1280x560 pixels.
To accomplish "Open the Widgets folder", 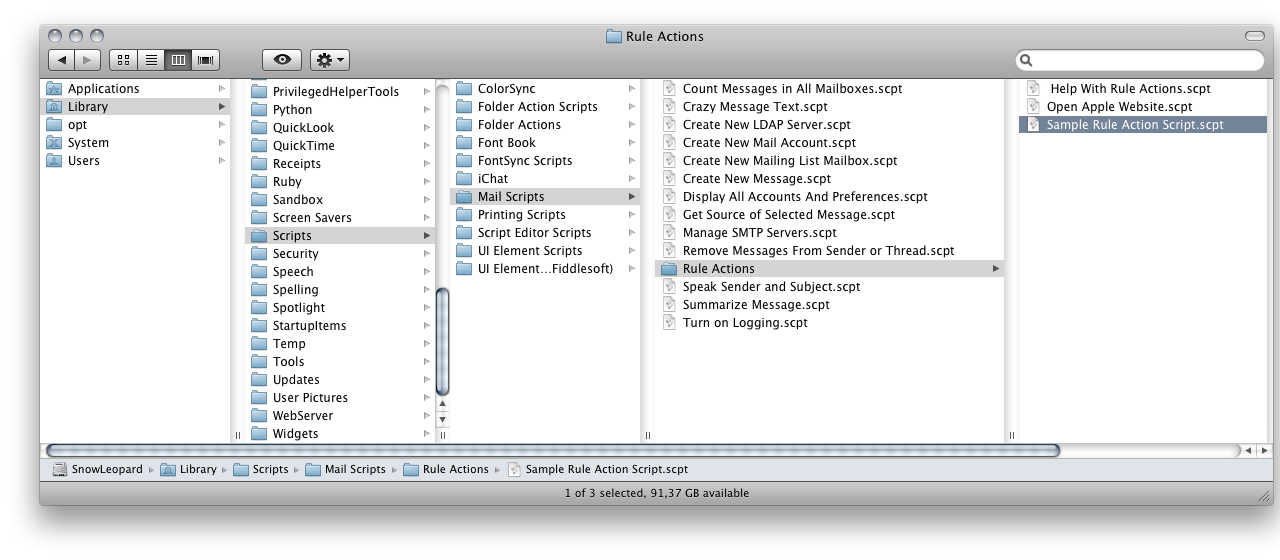I will coord(295,434).
